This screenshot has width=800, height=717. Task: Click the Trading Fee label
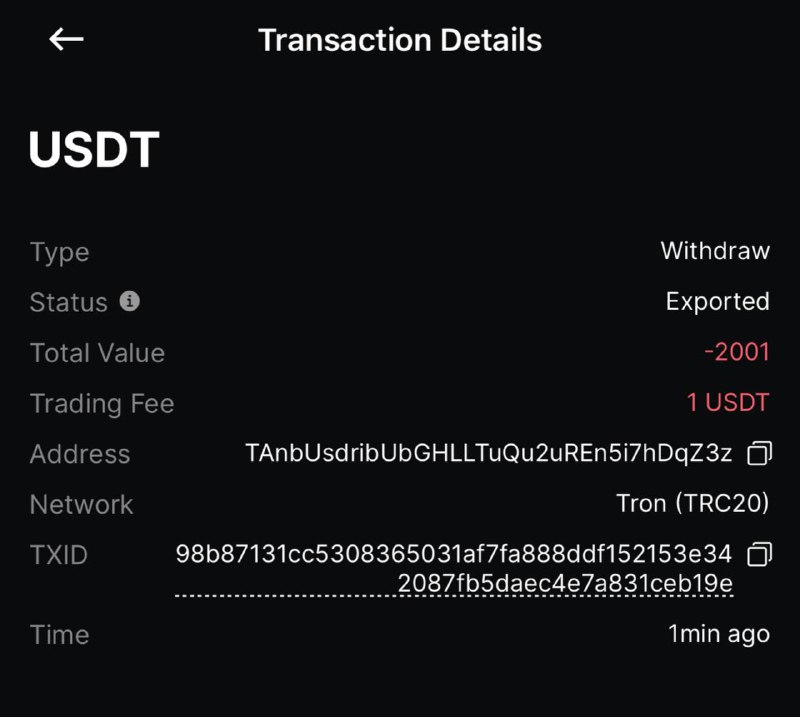point(102,404)
